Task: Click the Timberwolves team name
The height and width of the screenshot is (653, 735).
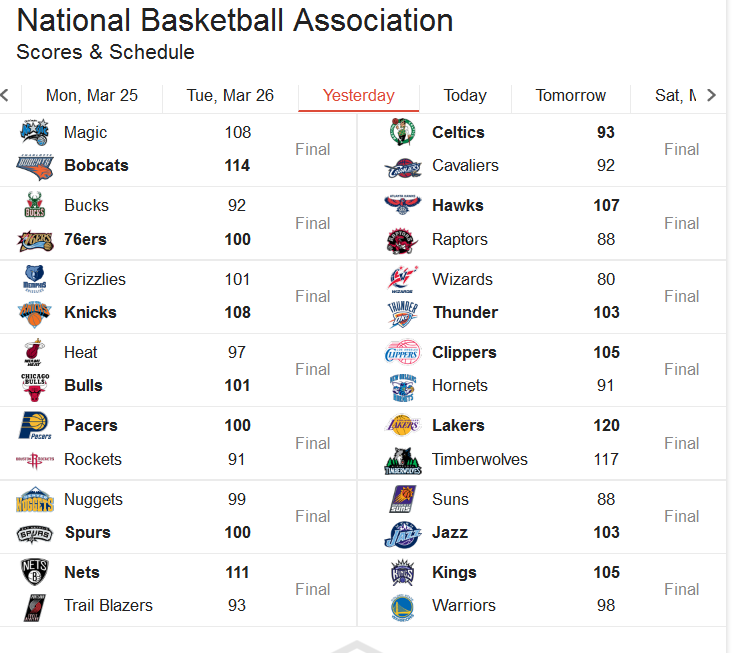Action: [x=480, y=459]
